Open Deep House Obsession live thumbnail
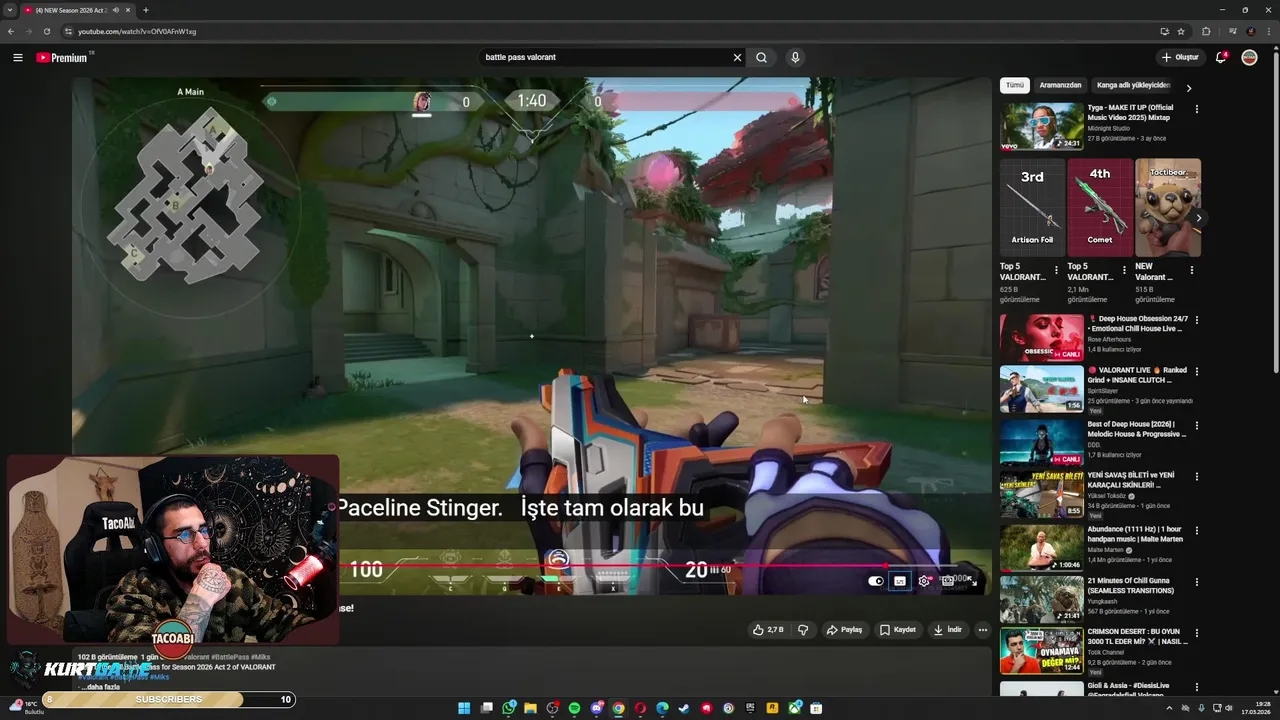Image resolution: width=1280 pixels, height=720 pixels. (1042, 338)
